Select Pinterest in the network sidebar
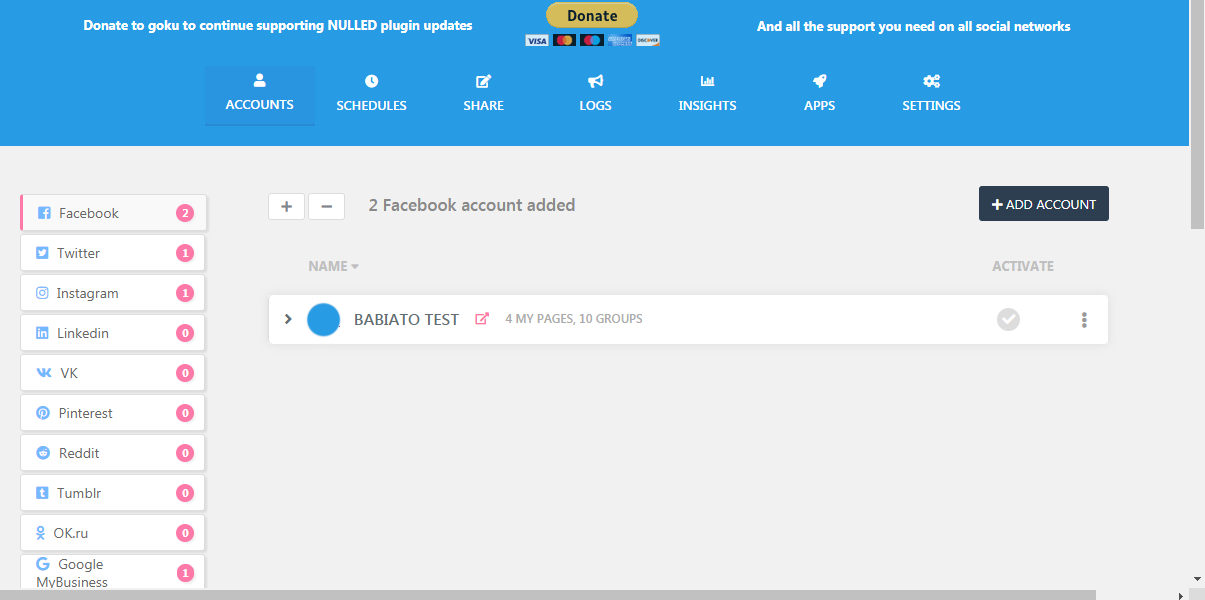This screenshot has width=1205, height=600. point(113,413)
